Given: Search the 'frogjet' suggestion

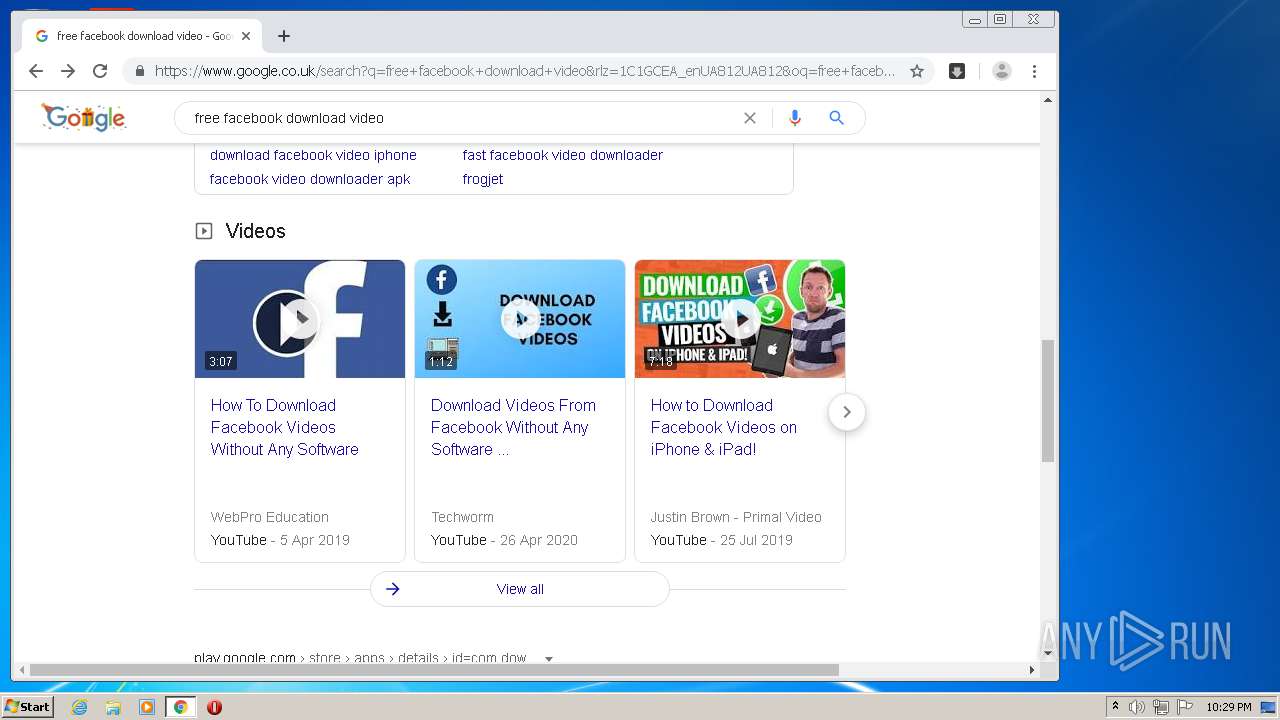Looking at the screenshot, I should coord(483,179).
